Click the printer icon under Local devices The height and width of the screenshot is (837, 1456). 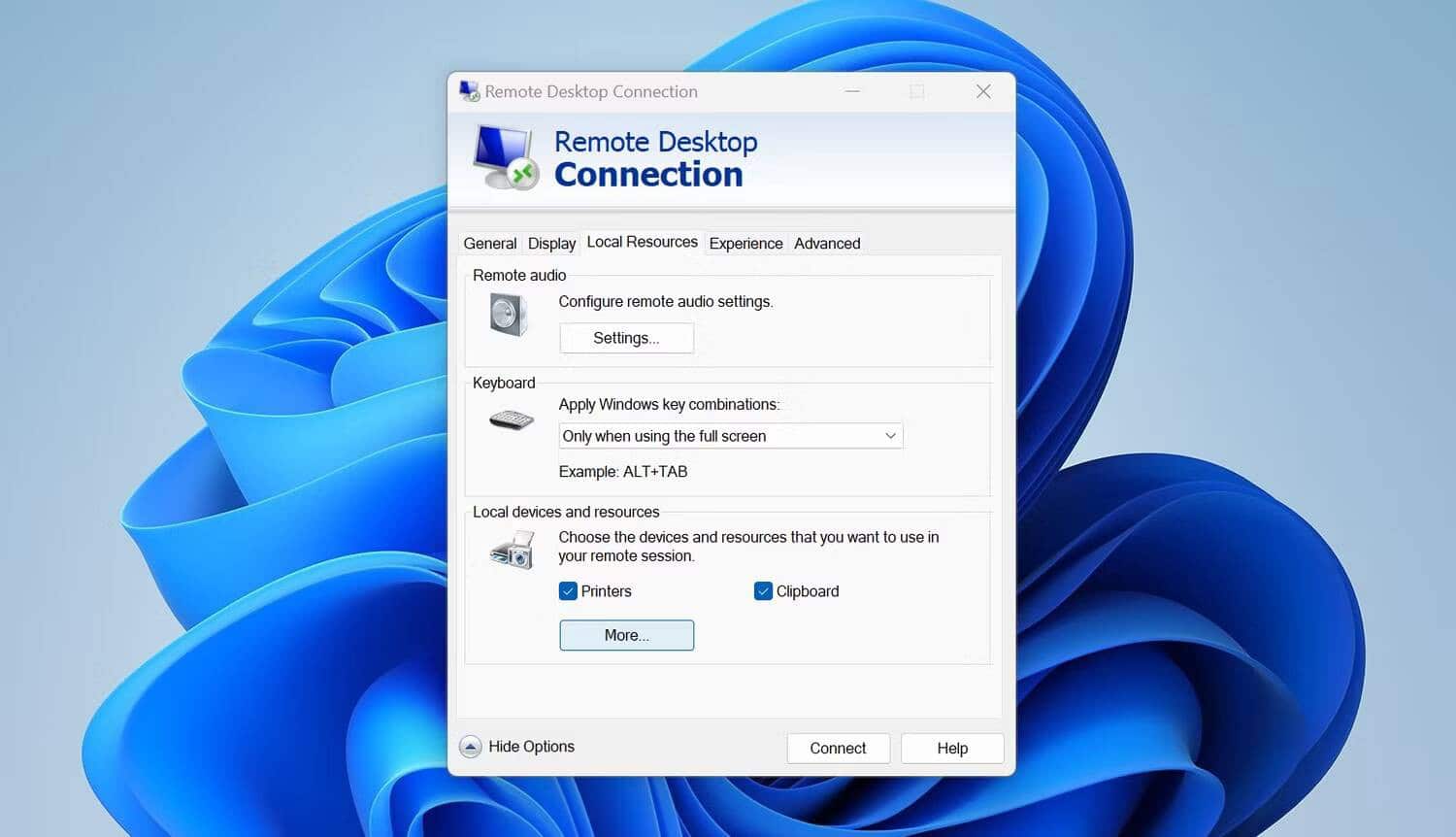512,550
